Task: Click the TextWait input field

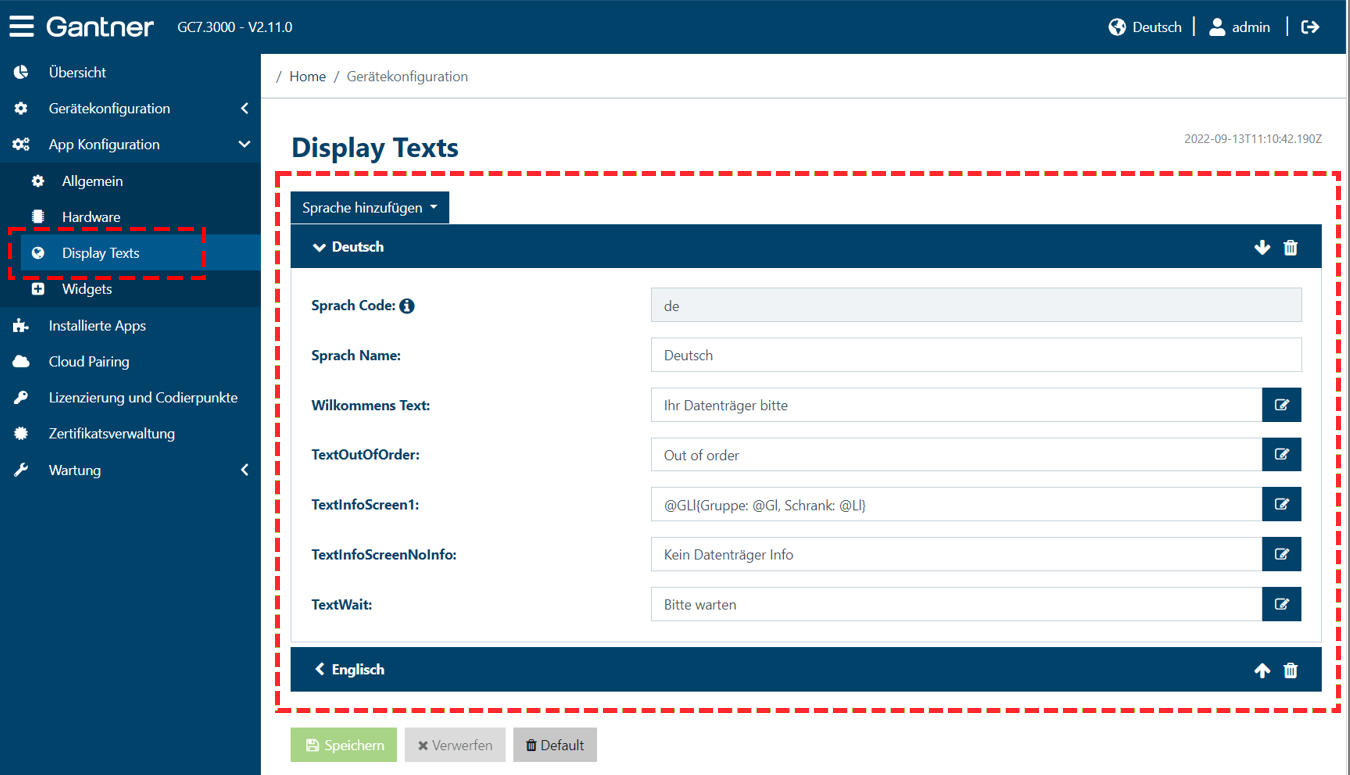Action: 956,604
